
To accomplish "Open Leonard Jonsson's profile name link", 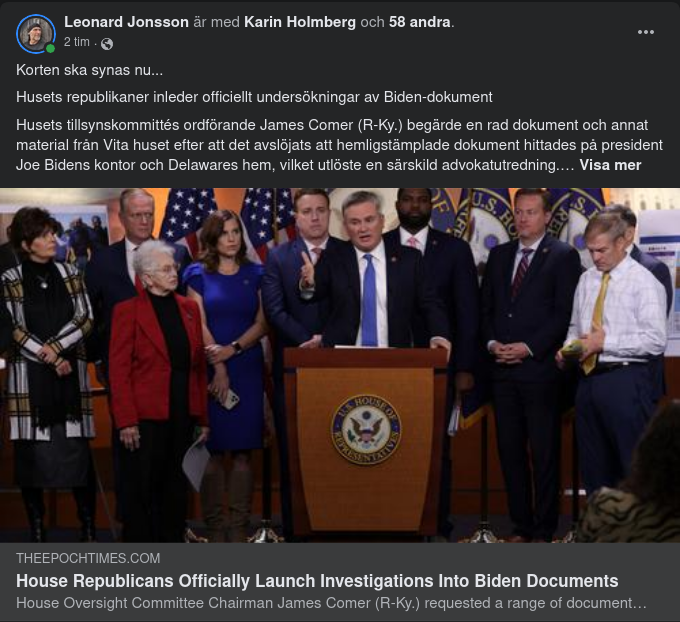I will pyautogui.click(x=126, y=22).
